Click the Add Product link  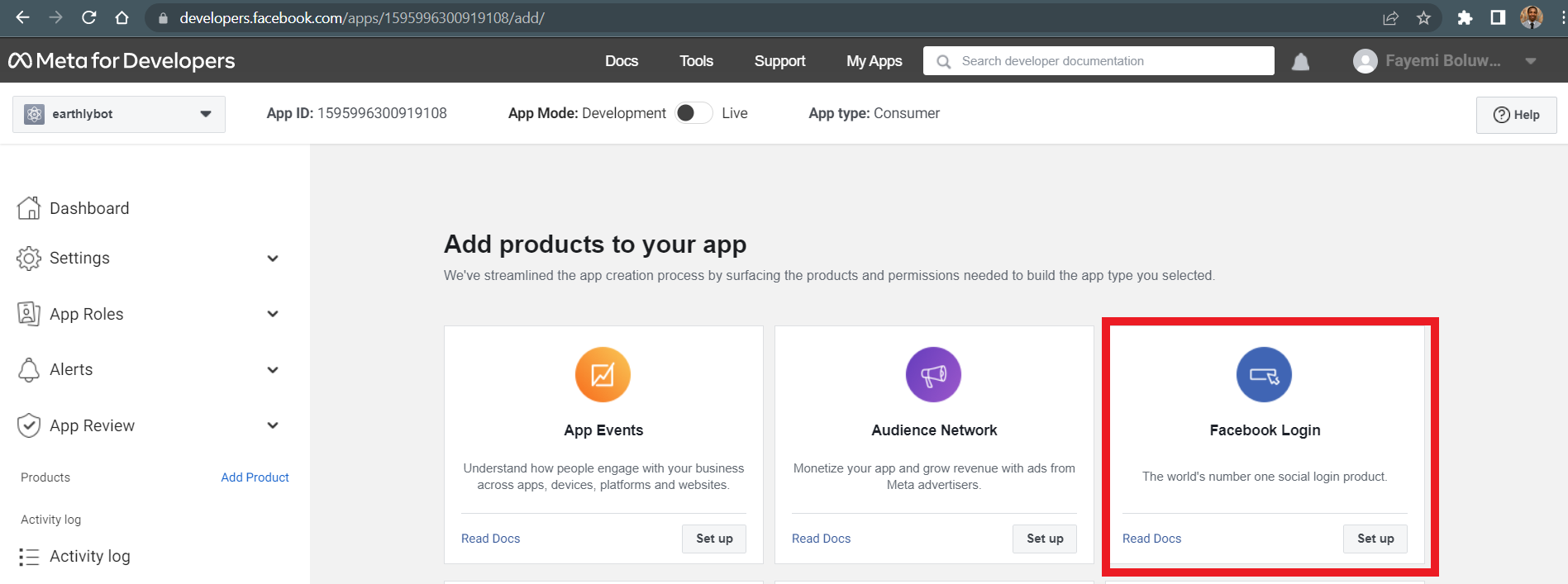point(255,477)
